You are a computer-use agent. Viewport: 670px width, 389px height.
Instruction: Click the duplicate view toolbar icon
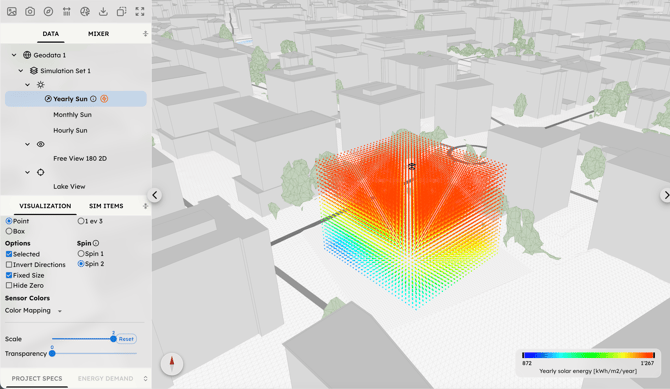pos(122,12)
